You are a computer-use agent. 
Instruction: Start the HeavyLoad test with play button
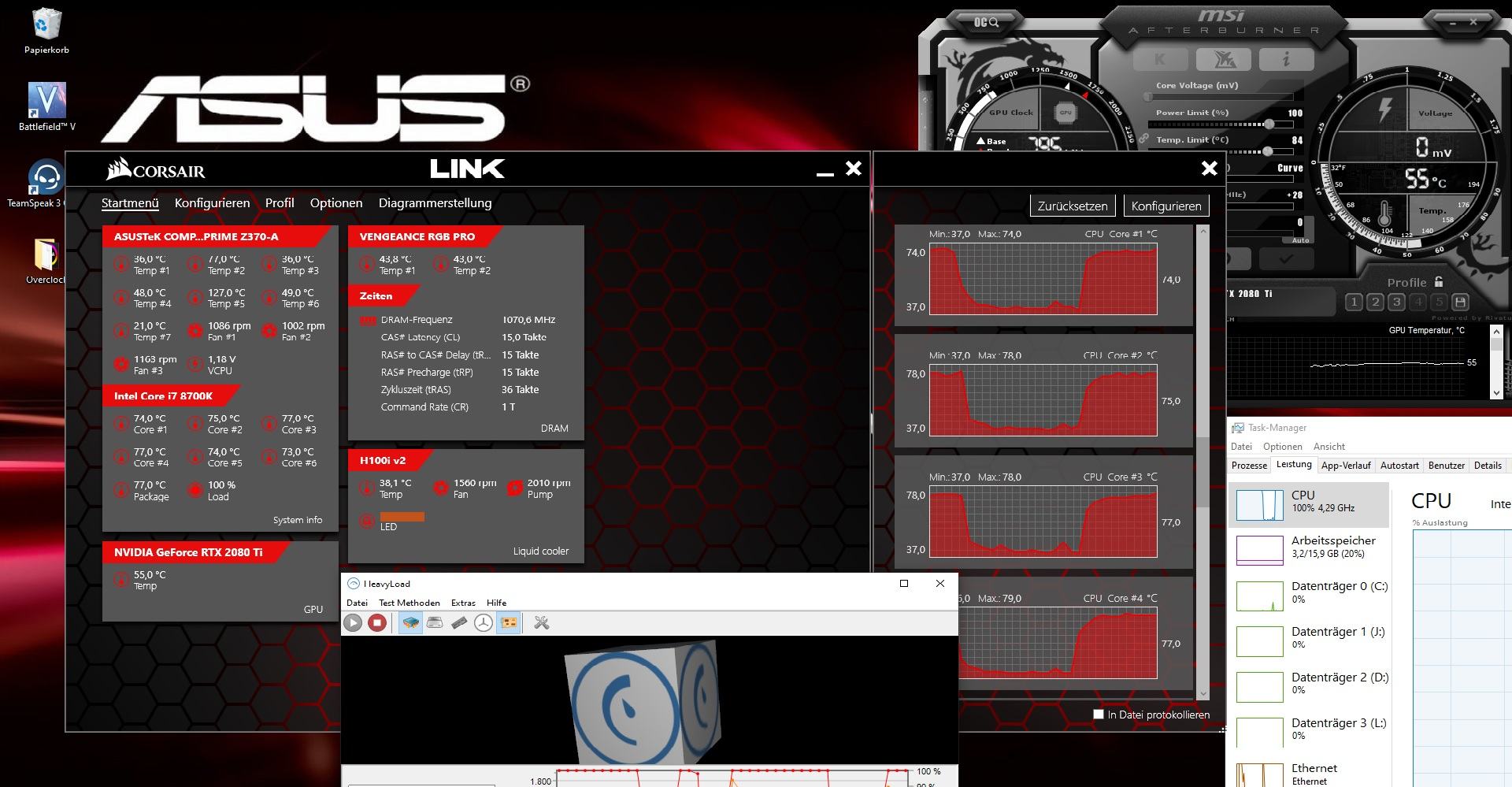(353, 623)
